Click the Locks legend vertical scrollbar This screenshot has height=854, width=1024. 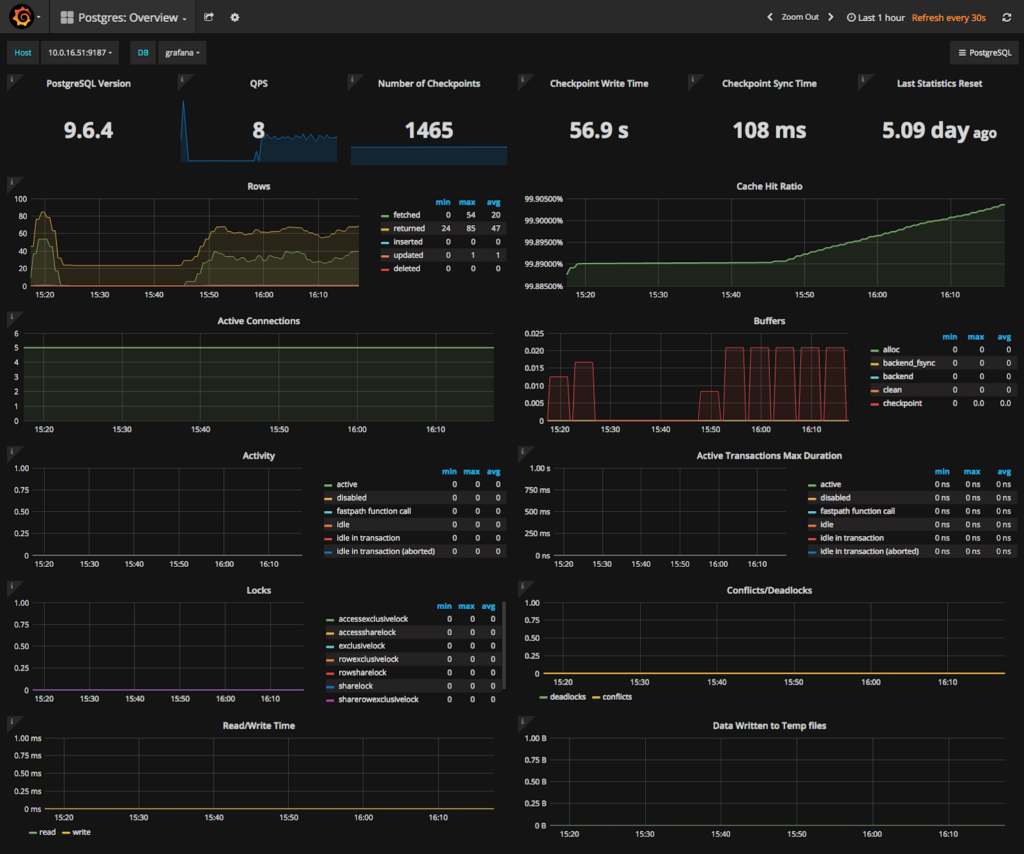click(503, 646)
